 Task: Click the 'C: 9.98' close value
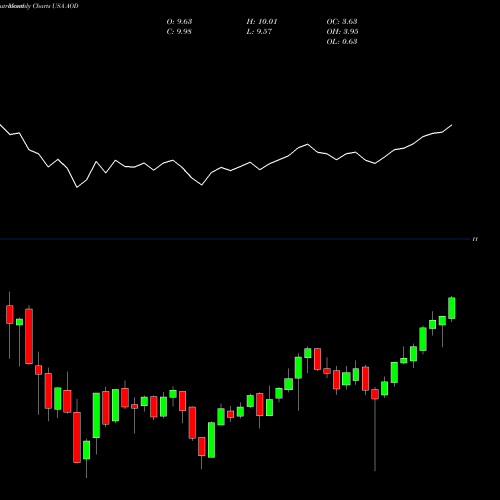coord(179,32)
